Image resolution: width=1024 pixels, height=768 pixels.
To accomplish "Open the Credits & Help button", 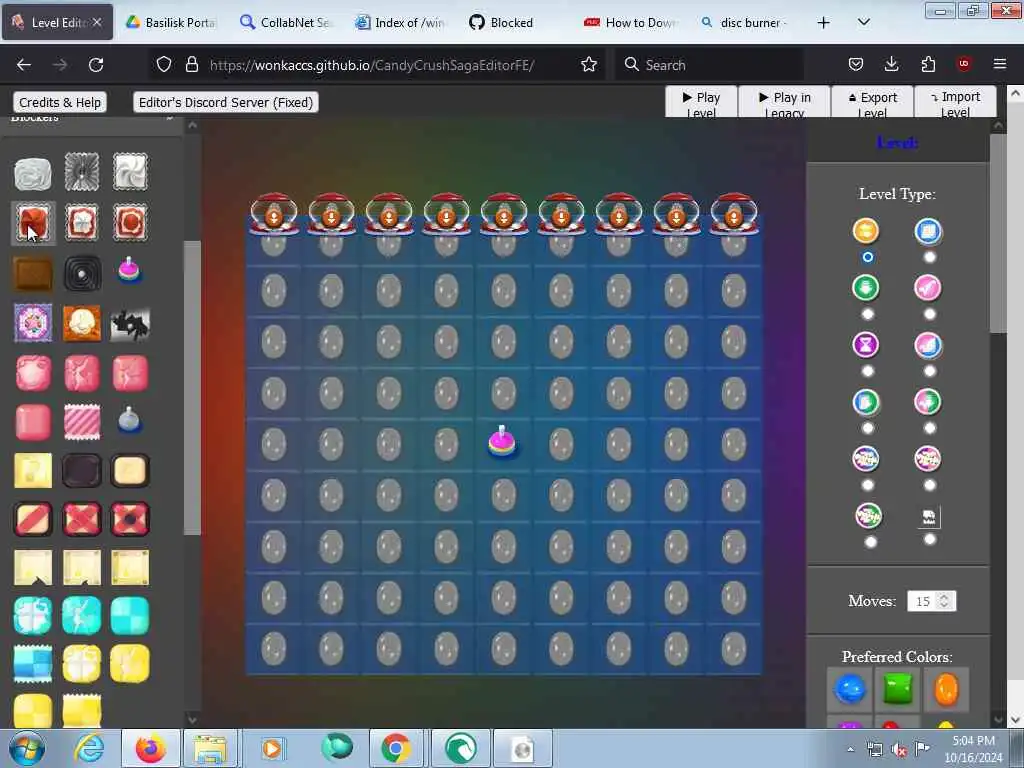I will click(x=59, y=103).
